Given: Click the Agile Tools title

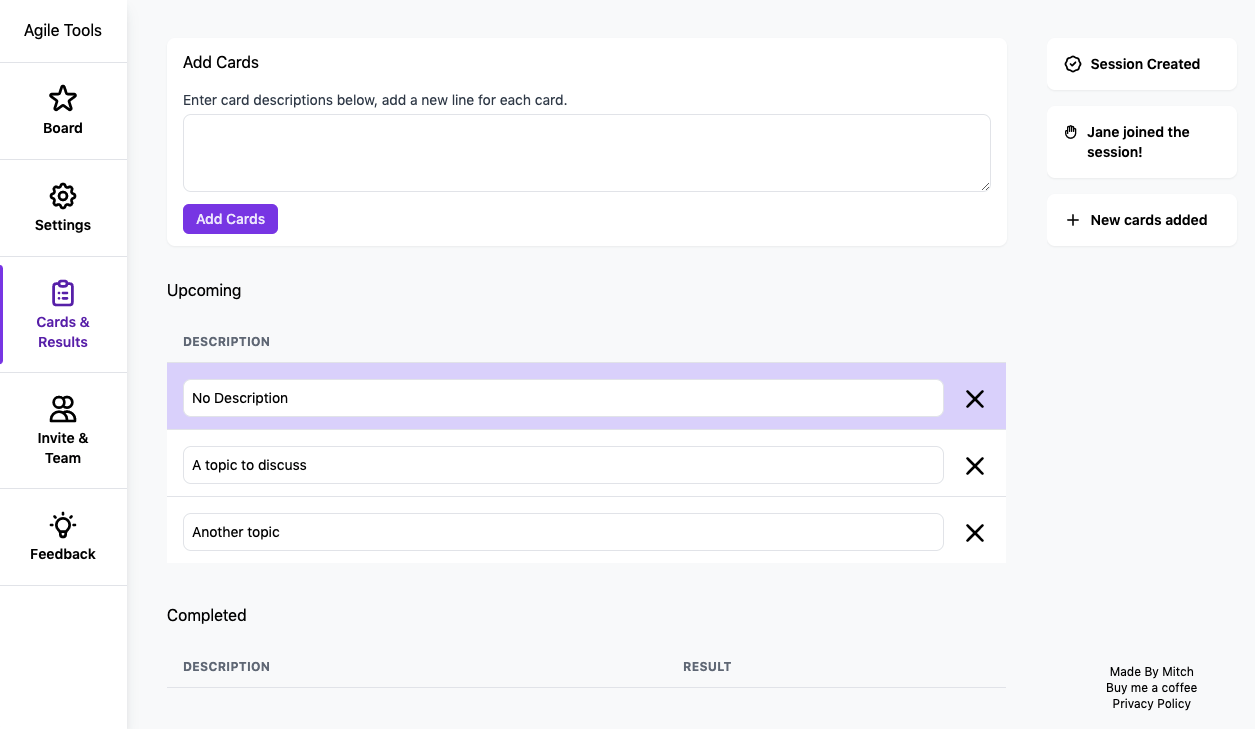Looking at the screenshot, I should [x=63, y=30].
